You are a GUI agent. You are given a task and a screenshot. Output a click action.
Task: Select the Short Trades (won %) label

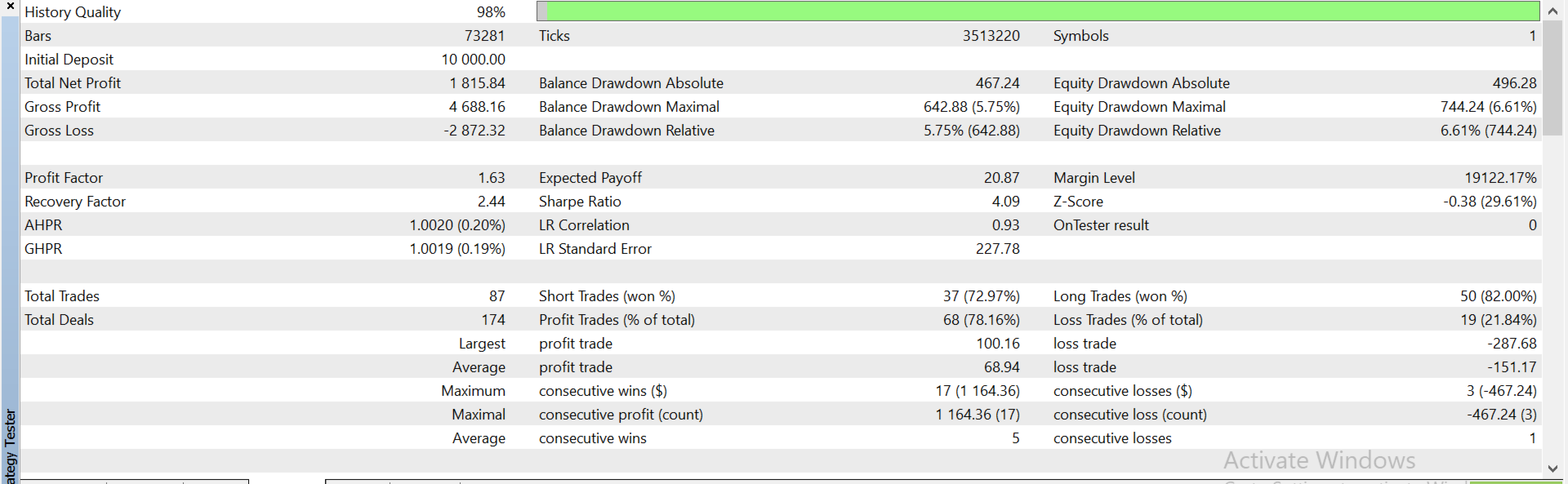click(x=607, y=296)
